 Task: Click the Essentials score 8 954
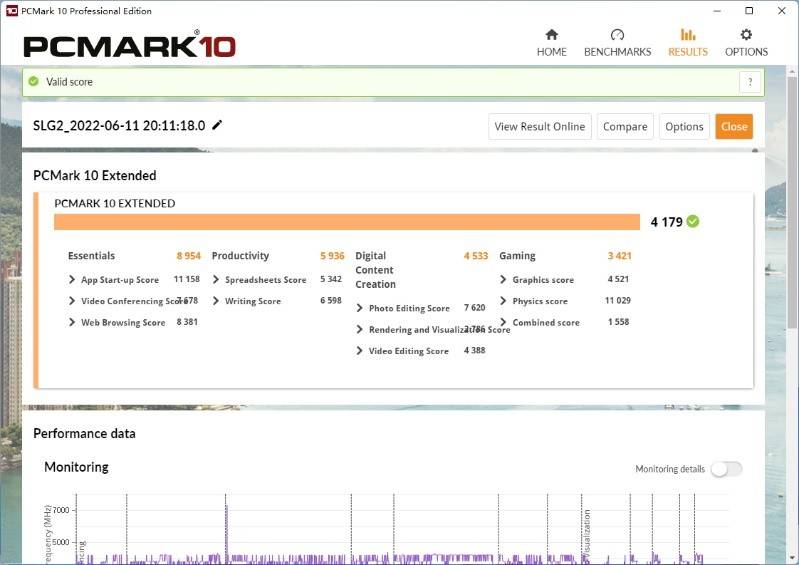pos(189,256)
